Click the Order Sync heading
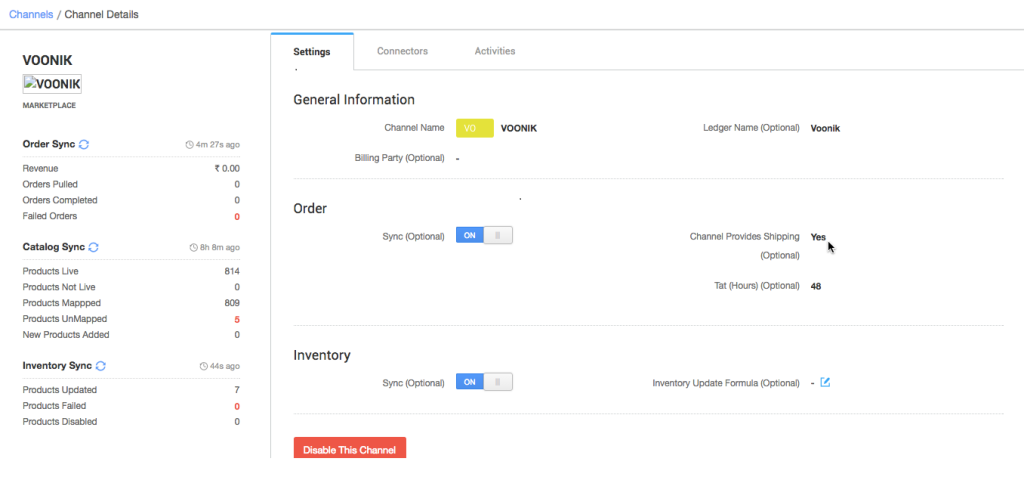 point(48,144)
